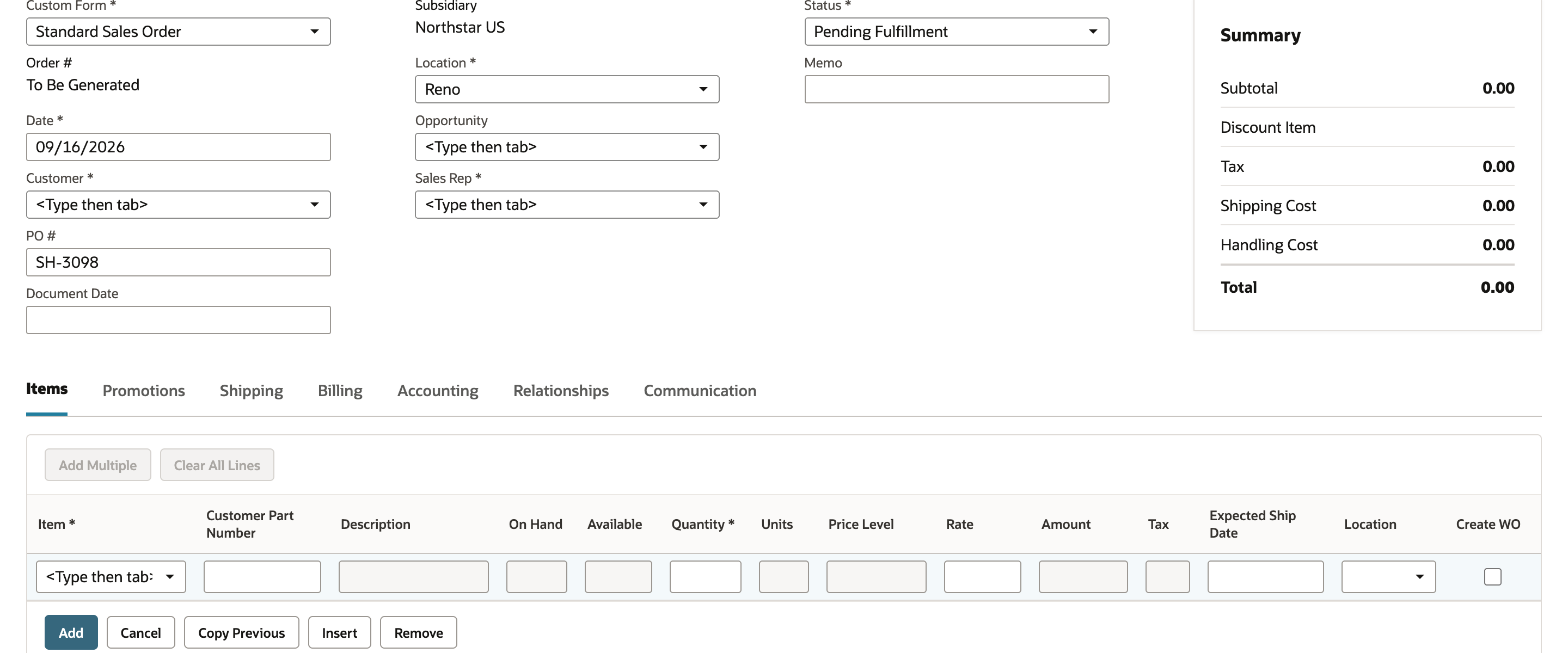Click the Document Date field
This screenshot has width=1568, height=653.
(x=177, y=320)
